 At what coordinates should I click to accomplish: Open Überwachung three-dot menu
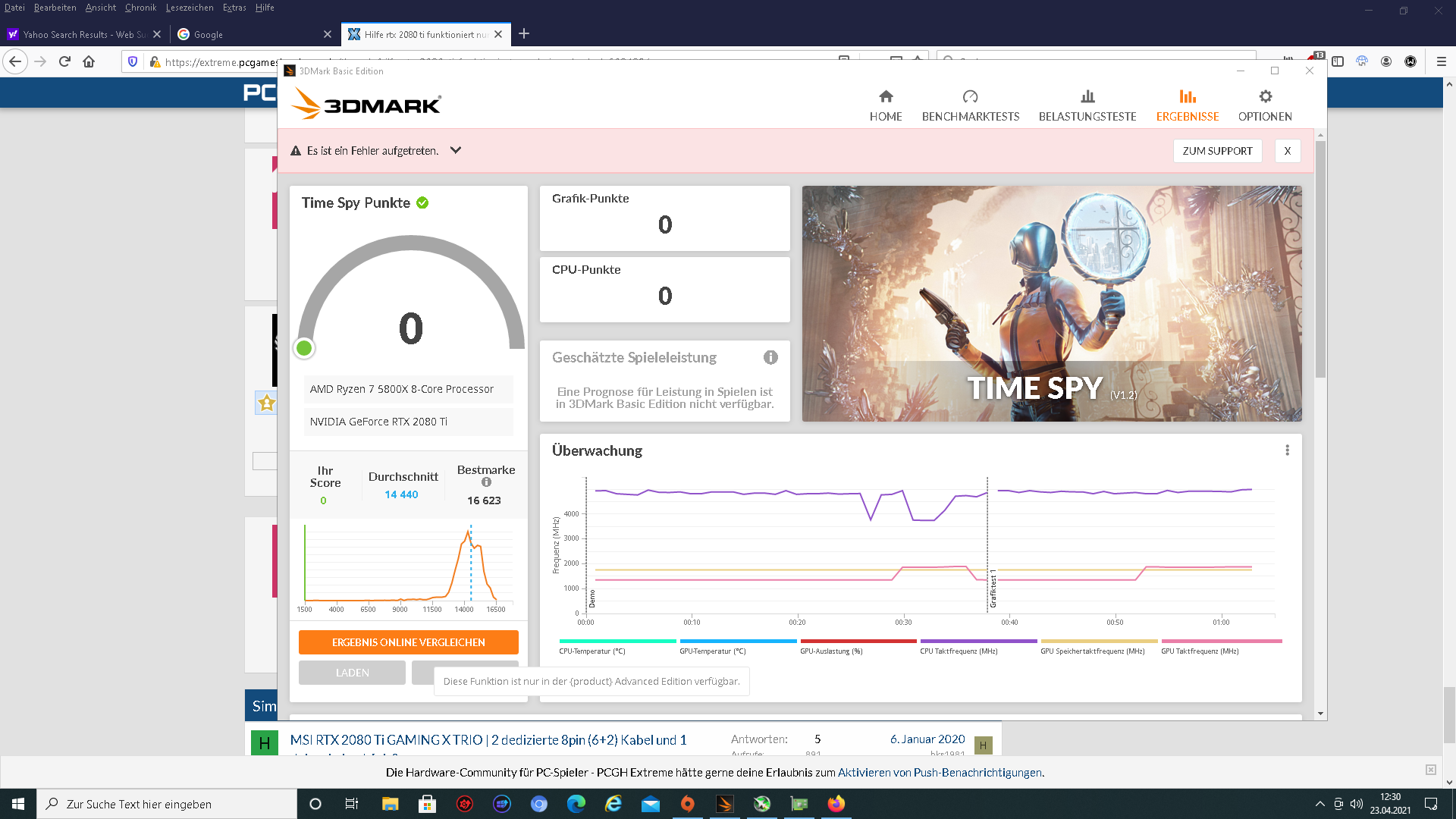(x=1287, y=450)
